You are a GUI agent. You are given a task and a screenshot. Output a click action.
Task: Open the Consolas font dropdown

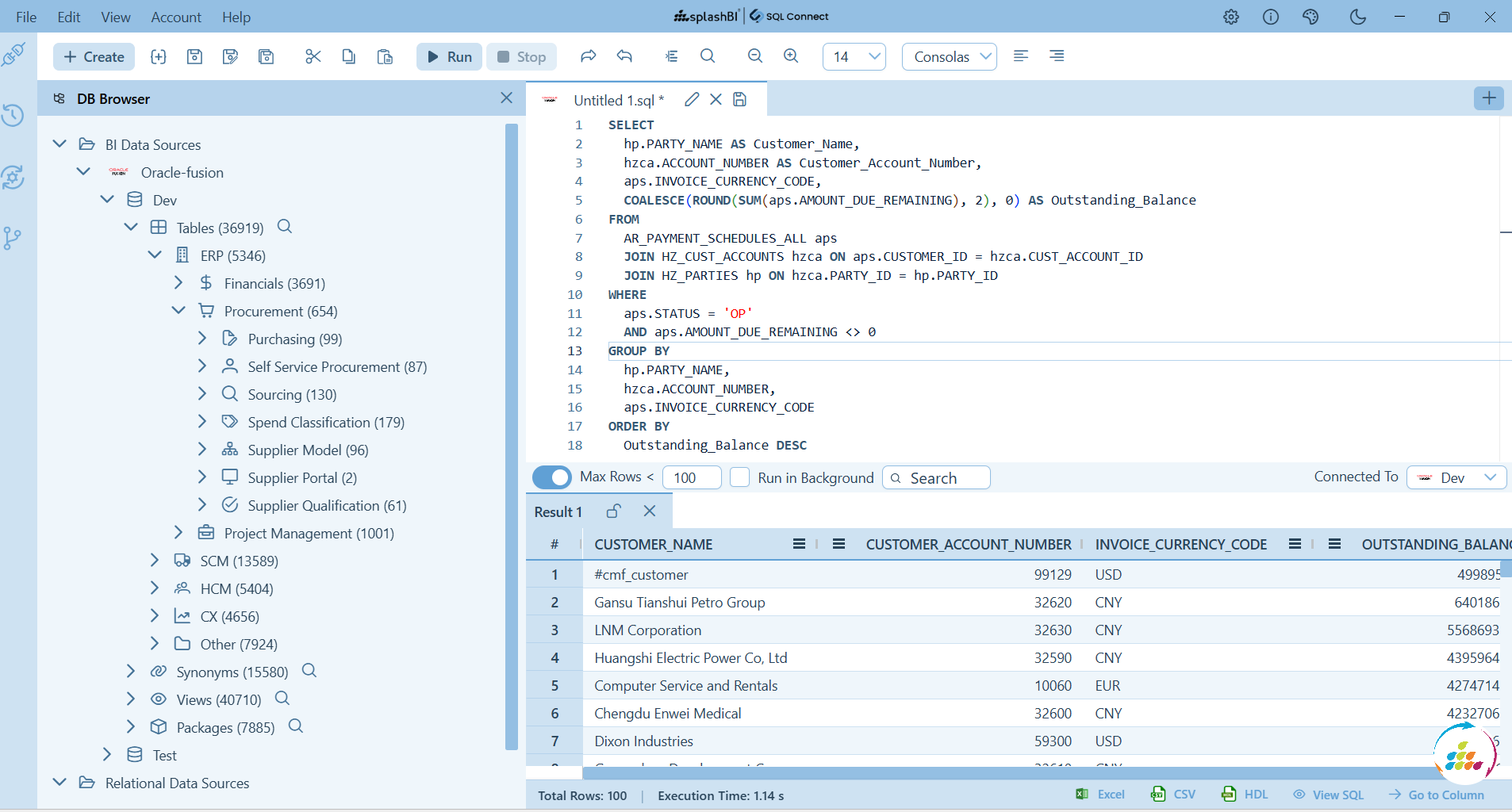tap(950, 56)
